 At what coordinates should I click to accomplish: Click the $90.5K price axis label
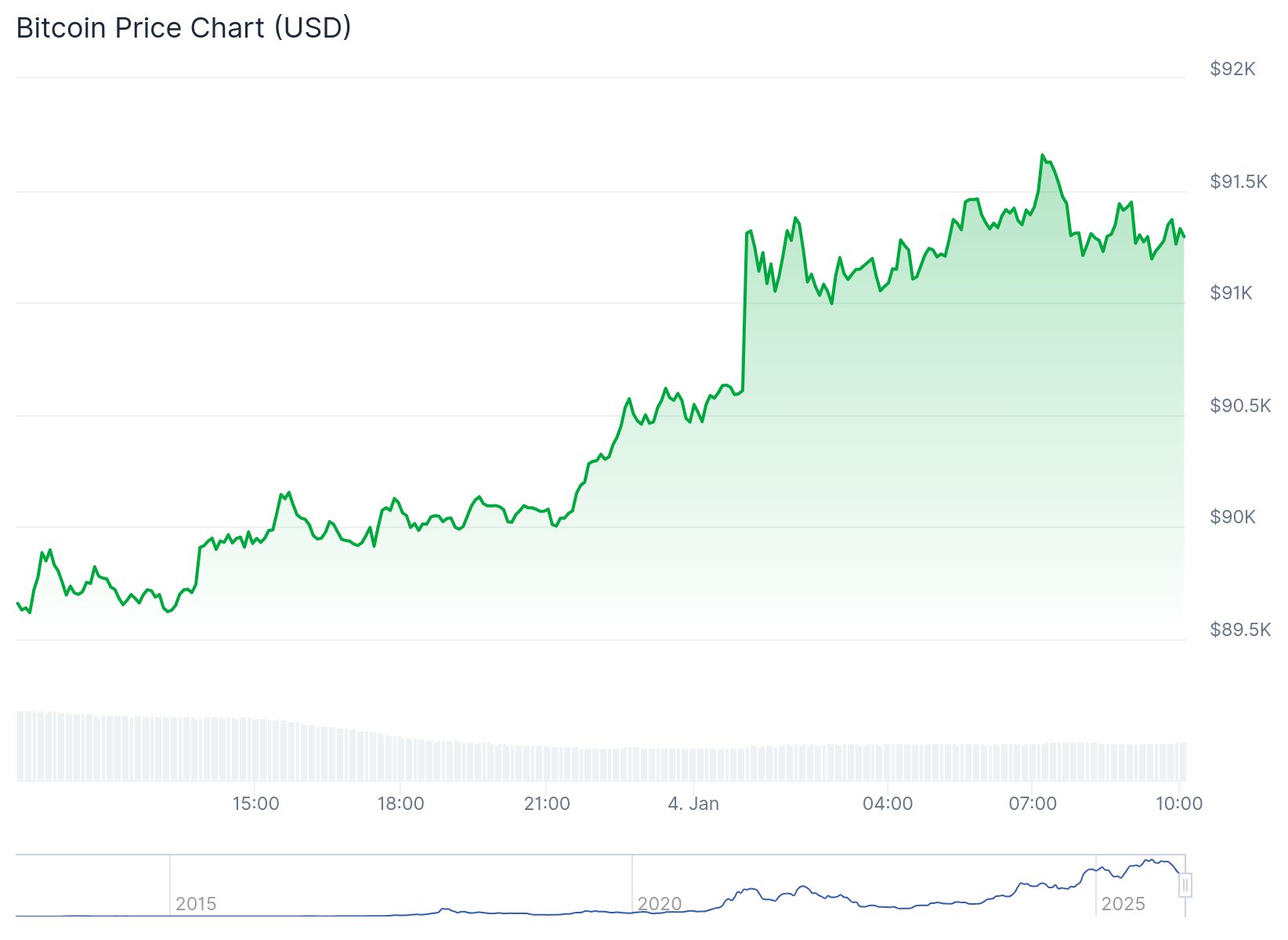coord(1239,406)
